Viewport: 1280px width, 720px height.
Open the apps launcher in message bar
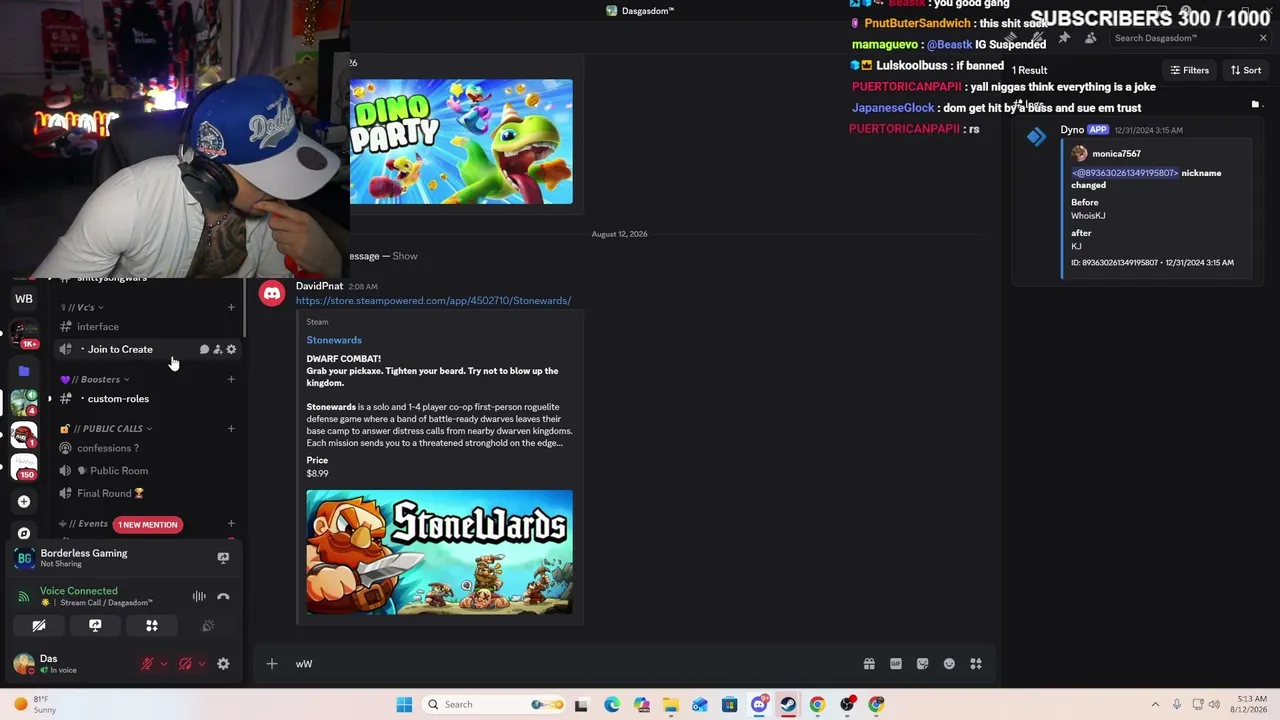pyautogui.click(x=976, y=664)
